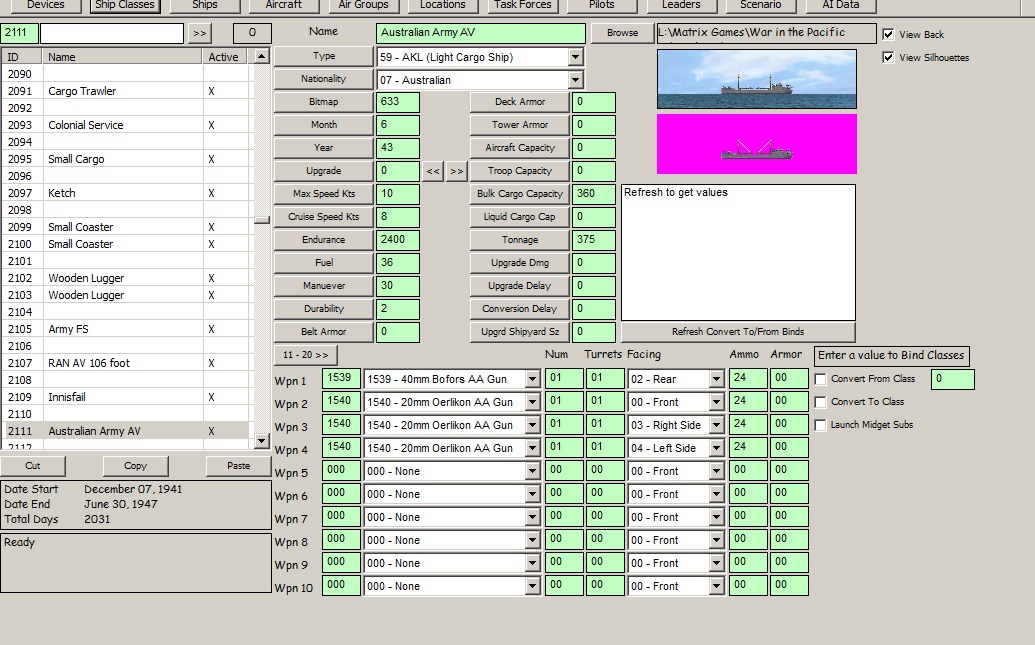
Task: Click the >> button beside ID search field
Action: click(x=199, y=33)
